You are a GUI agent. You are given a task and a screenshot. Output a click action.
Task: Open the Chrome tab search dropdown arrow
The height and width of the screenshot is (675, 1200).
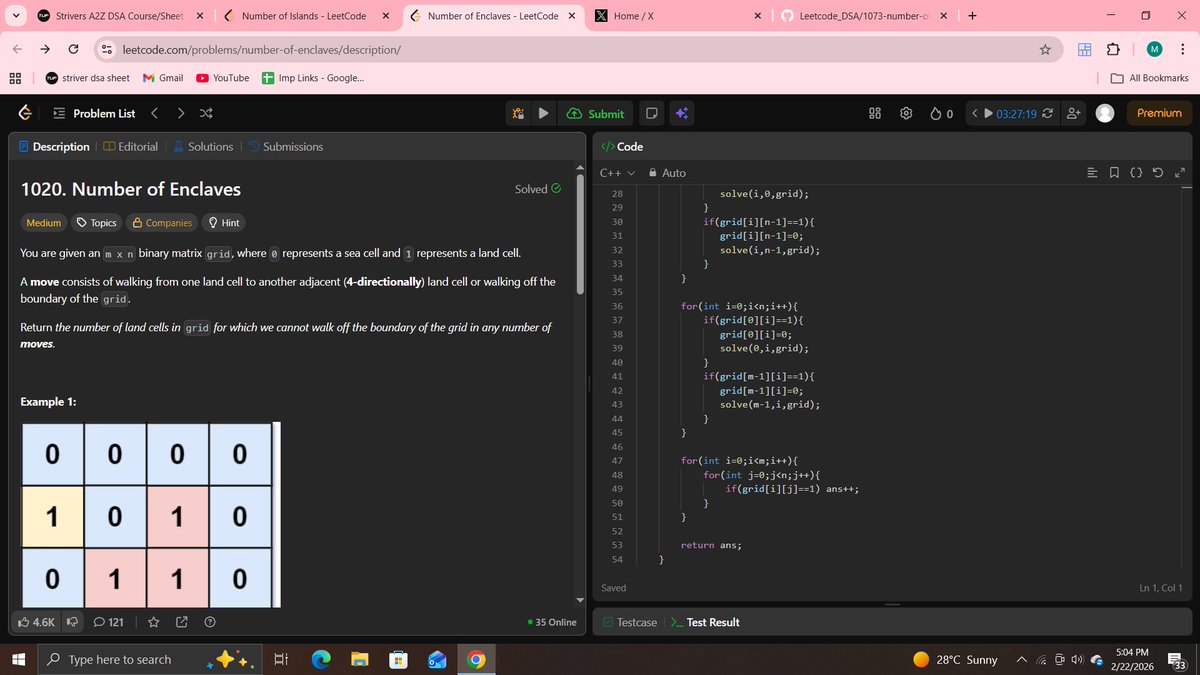pyautogui.click(x=14, y=16)
